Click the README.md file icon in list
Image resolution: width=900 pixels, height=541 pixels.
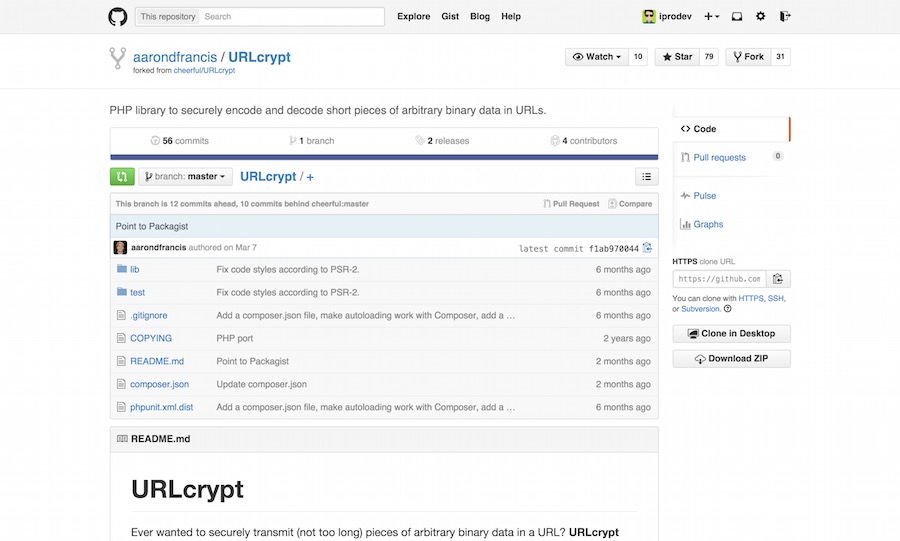(121, 361)
